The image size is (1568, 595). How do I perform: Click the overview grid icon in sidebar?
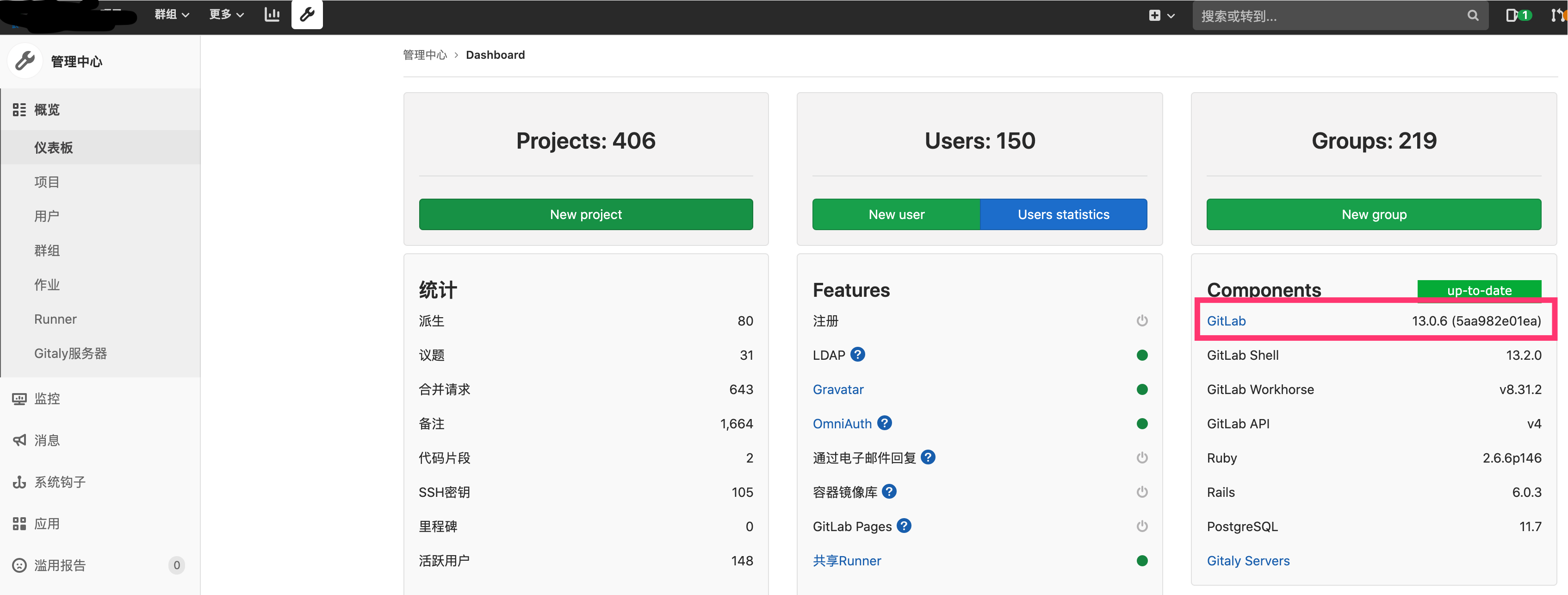pos(19,110)
